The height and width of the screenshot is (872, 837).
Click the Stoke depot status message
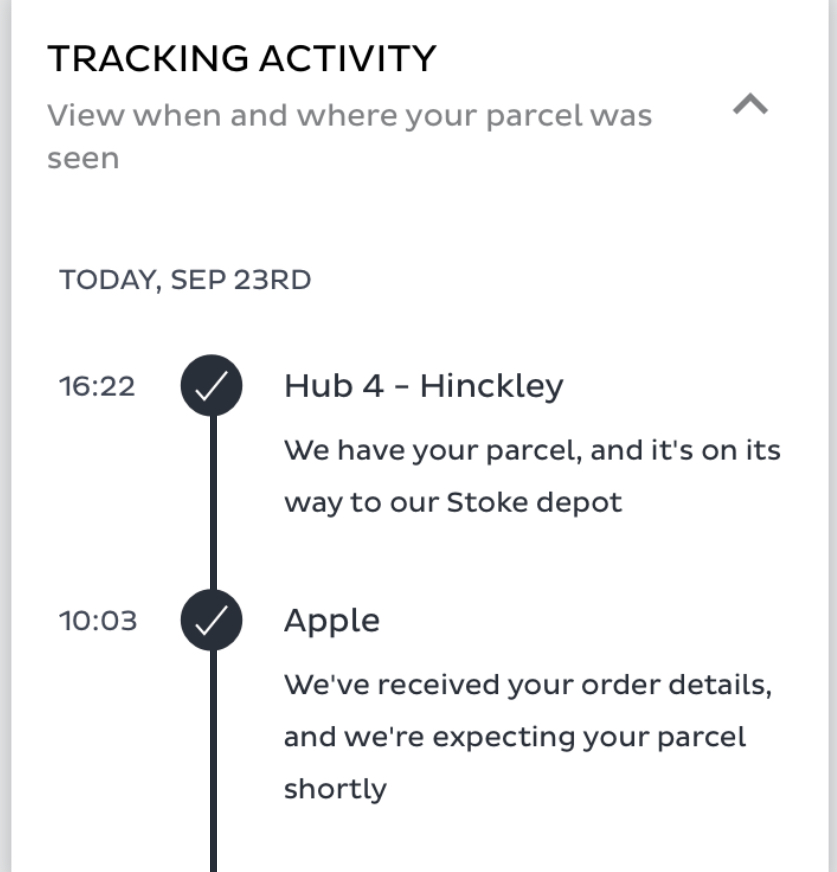click(532, 476)
